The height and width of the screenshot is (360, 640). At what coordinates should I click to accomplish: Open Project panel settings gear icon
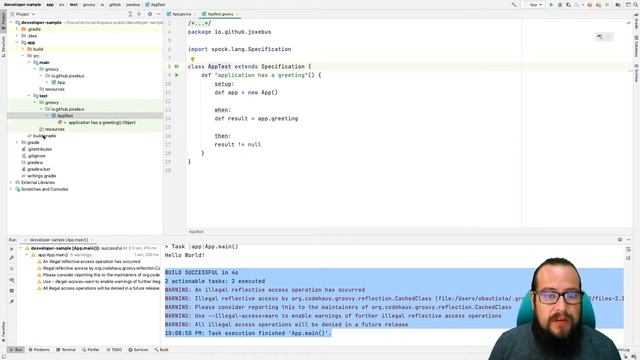tap(150, 14)
